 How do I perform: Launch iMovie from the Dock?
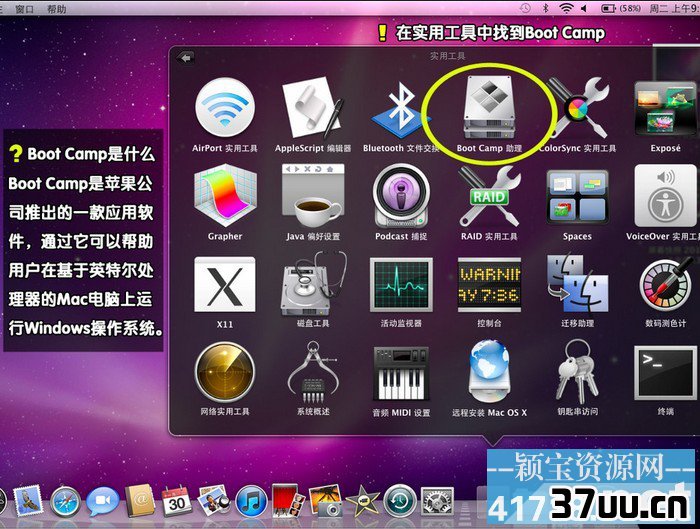pos(362,501)
